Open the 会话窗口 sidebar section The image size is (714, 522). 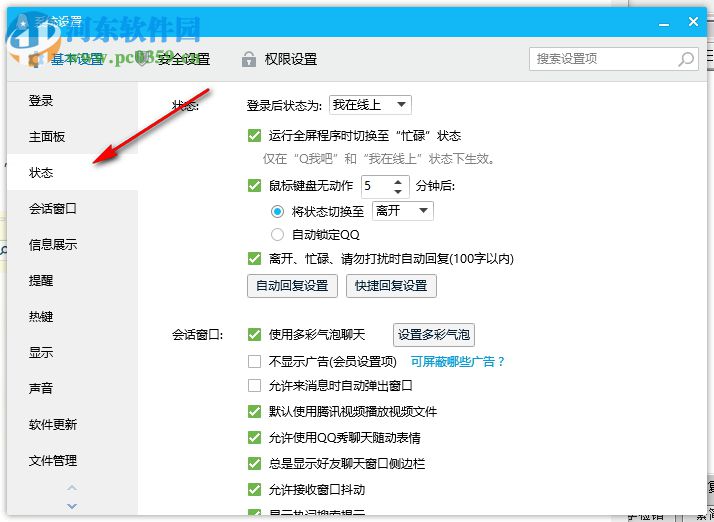(x=72, y=209)
